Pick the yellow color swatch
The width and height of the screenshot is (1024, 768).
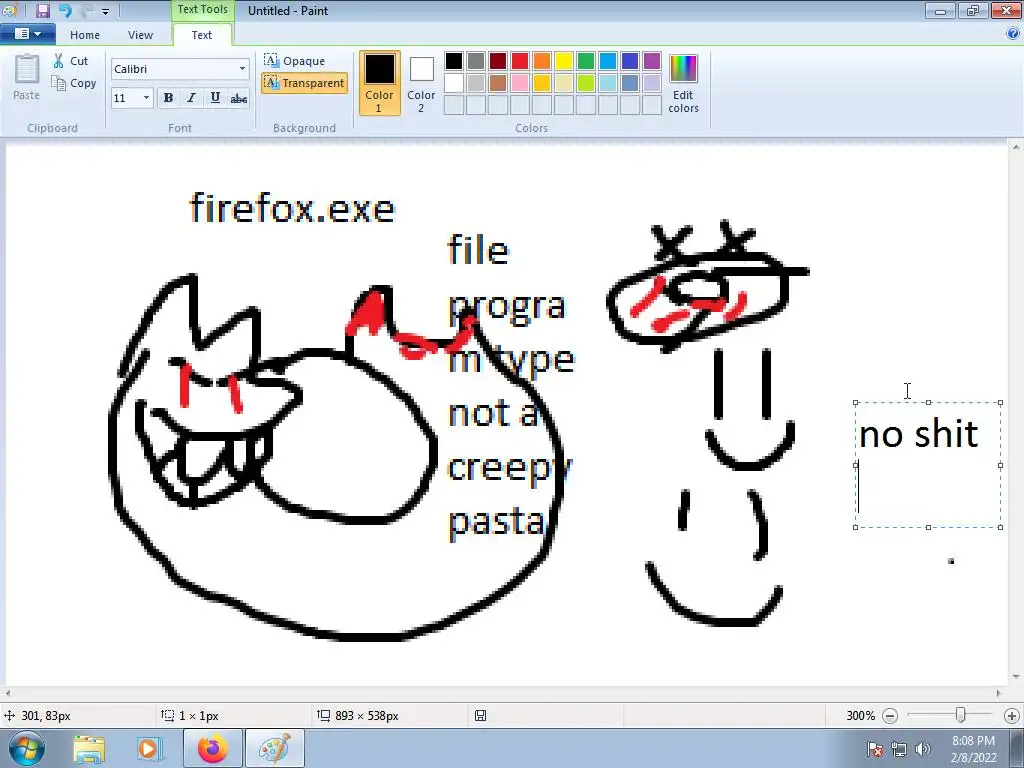(x=564, y=61)
